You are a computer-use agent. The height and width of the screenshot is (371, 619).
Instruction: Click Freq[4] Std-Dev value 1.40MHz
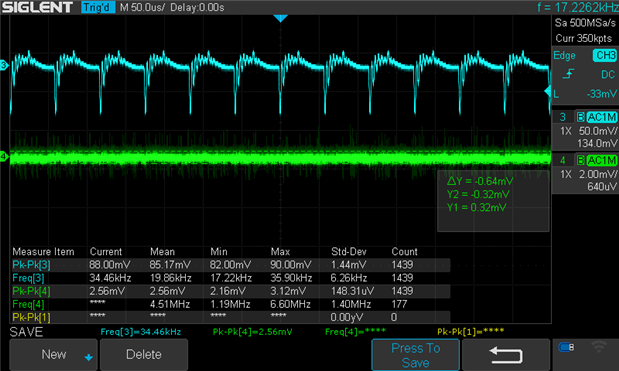(x=351, y=304)
